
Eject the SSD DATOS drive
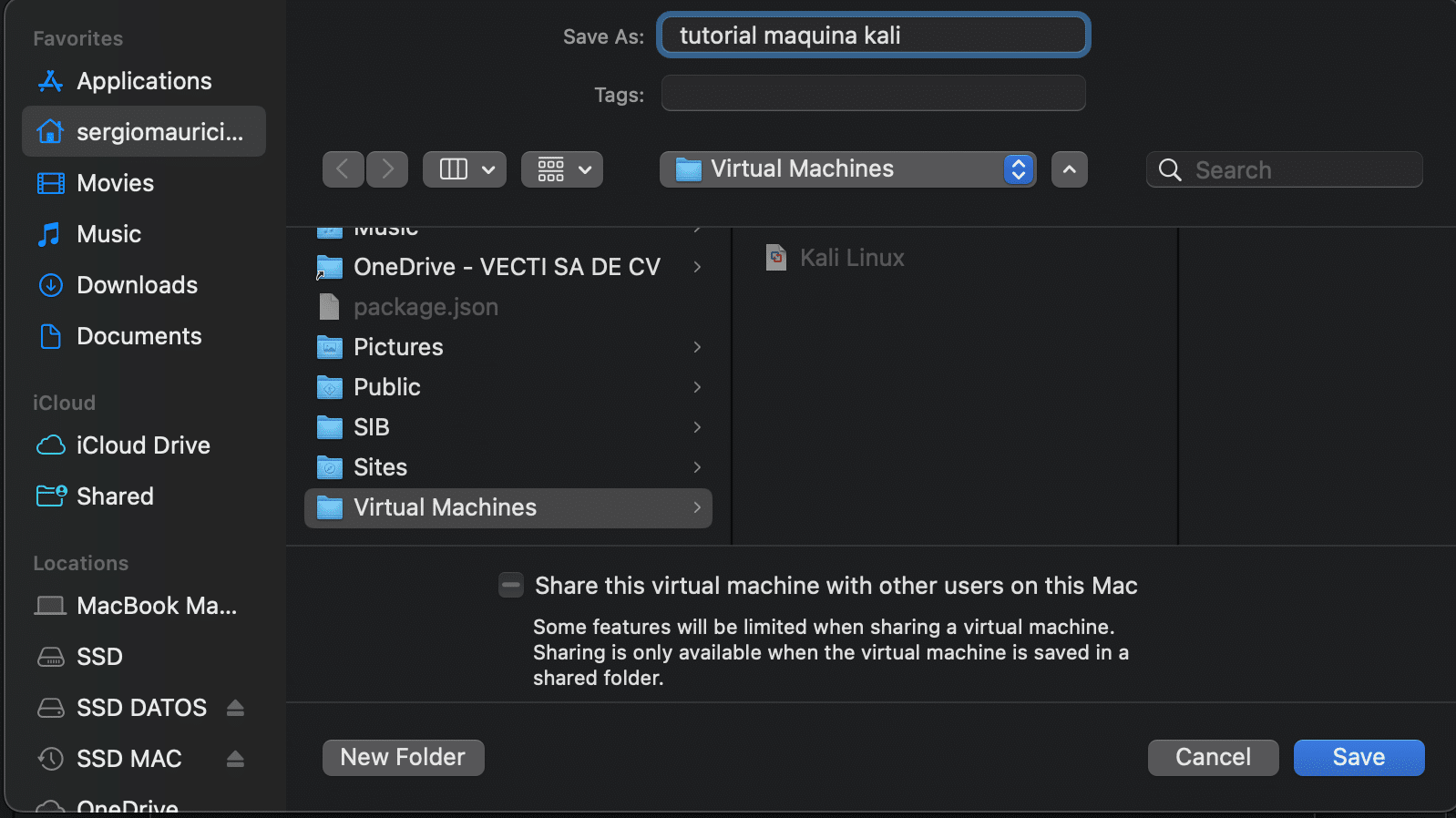tap(235, 708)
